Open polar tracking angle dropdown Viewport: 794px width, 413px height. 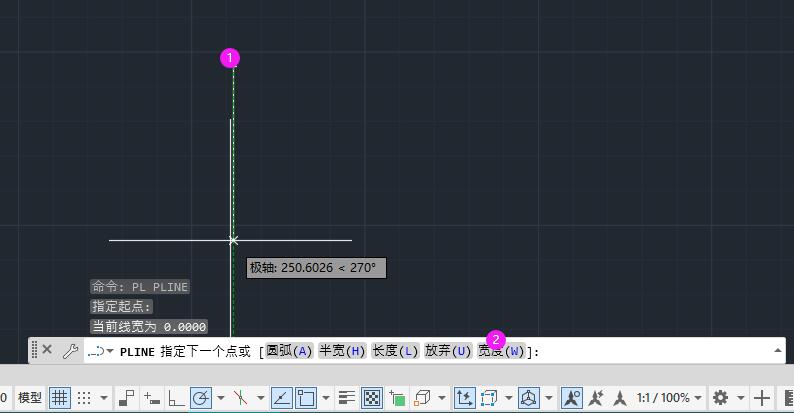pyautogui.click(x=220, y=398)
